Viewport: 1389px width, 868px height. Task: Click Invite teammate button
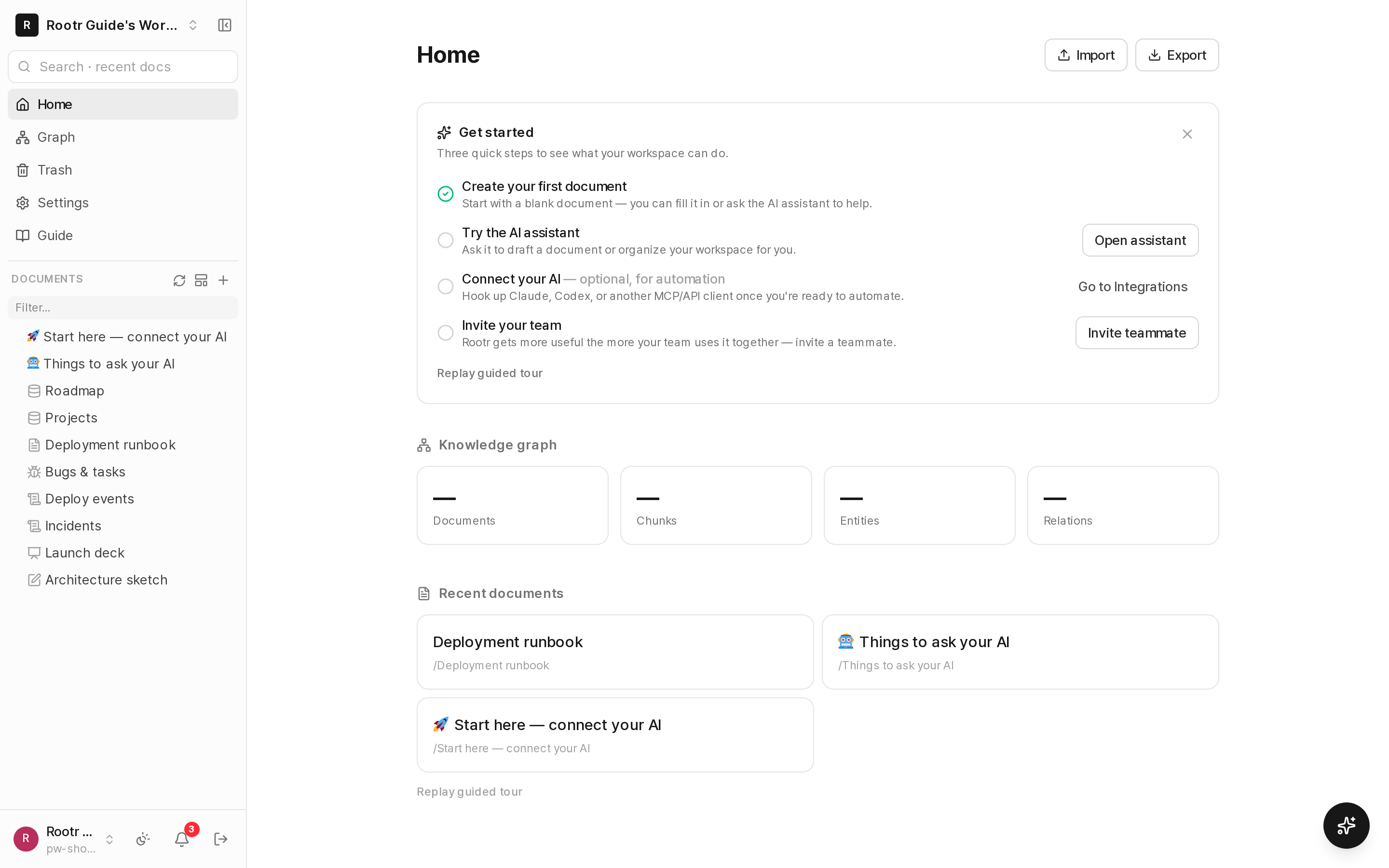click(1136, 333)
